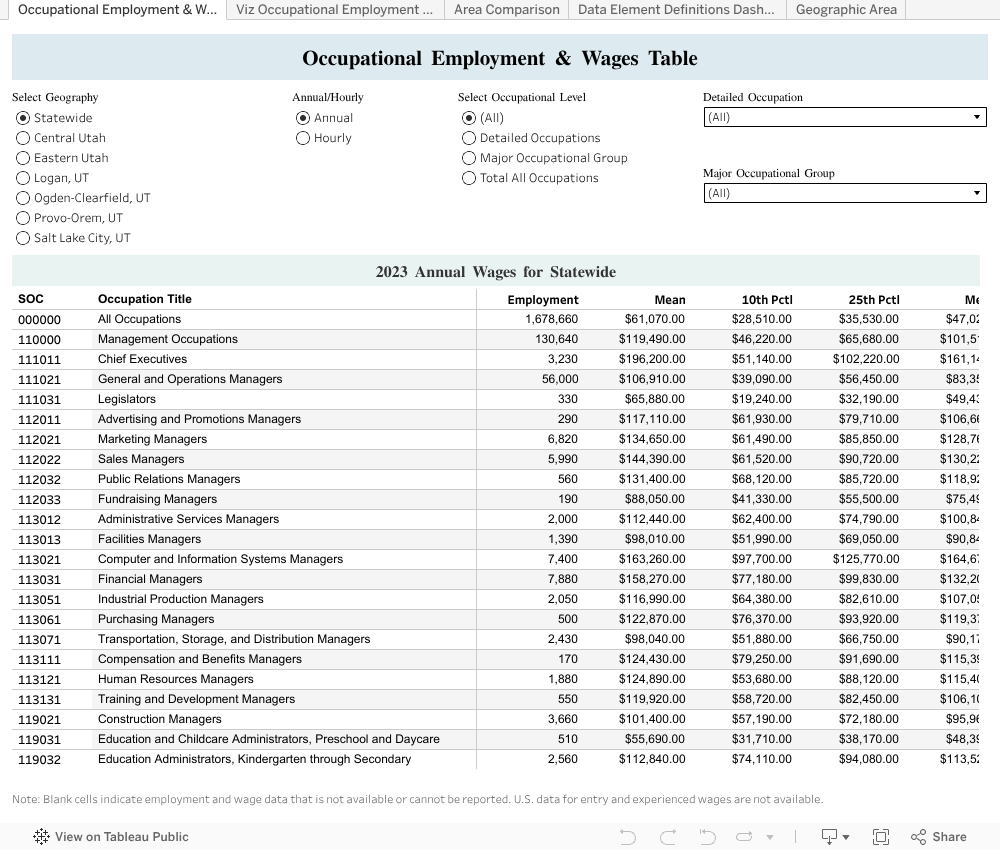The width and height of the screenshot is (1000, 850).
Task: Click the View on Tableau Public link
Action: coord(119,837)
